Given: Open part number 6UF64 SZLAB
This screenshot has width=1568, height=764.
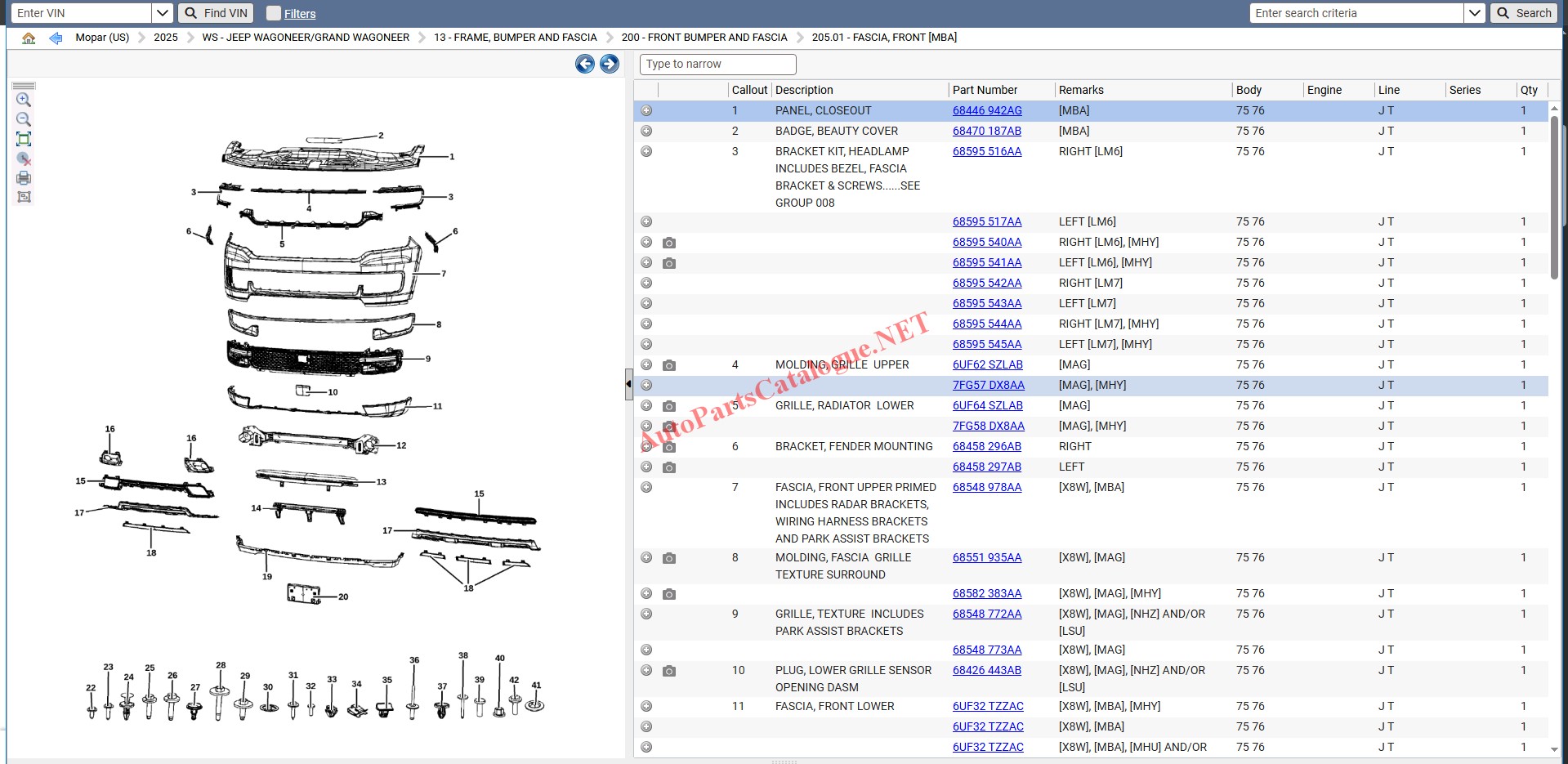Looking at the screenshot, I should [x=988, y=405].
